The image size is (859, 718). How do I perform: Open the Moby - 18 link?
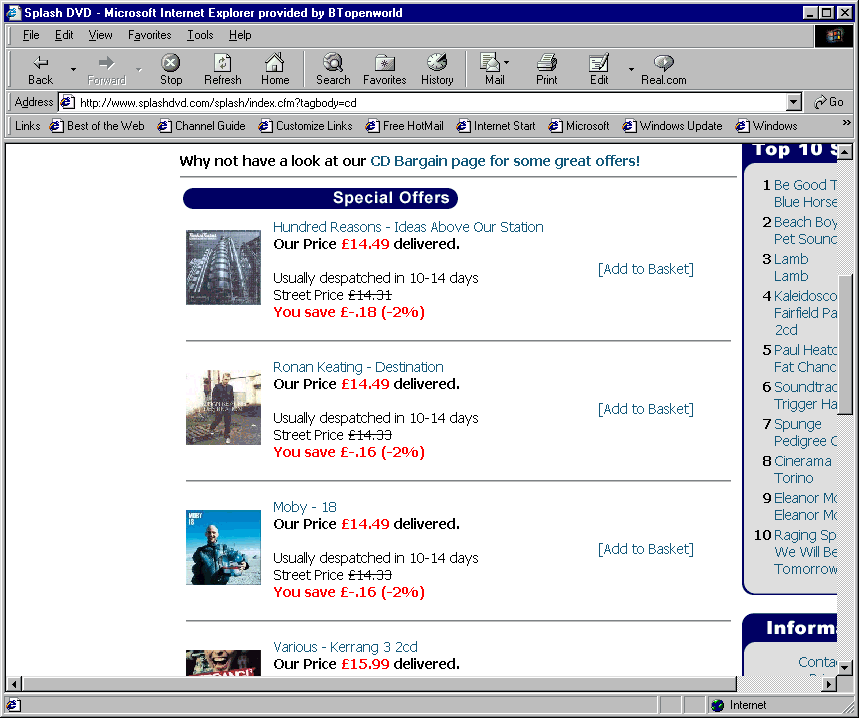coord(305,507)
